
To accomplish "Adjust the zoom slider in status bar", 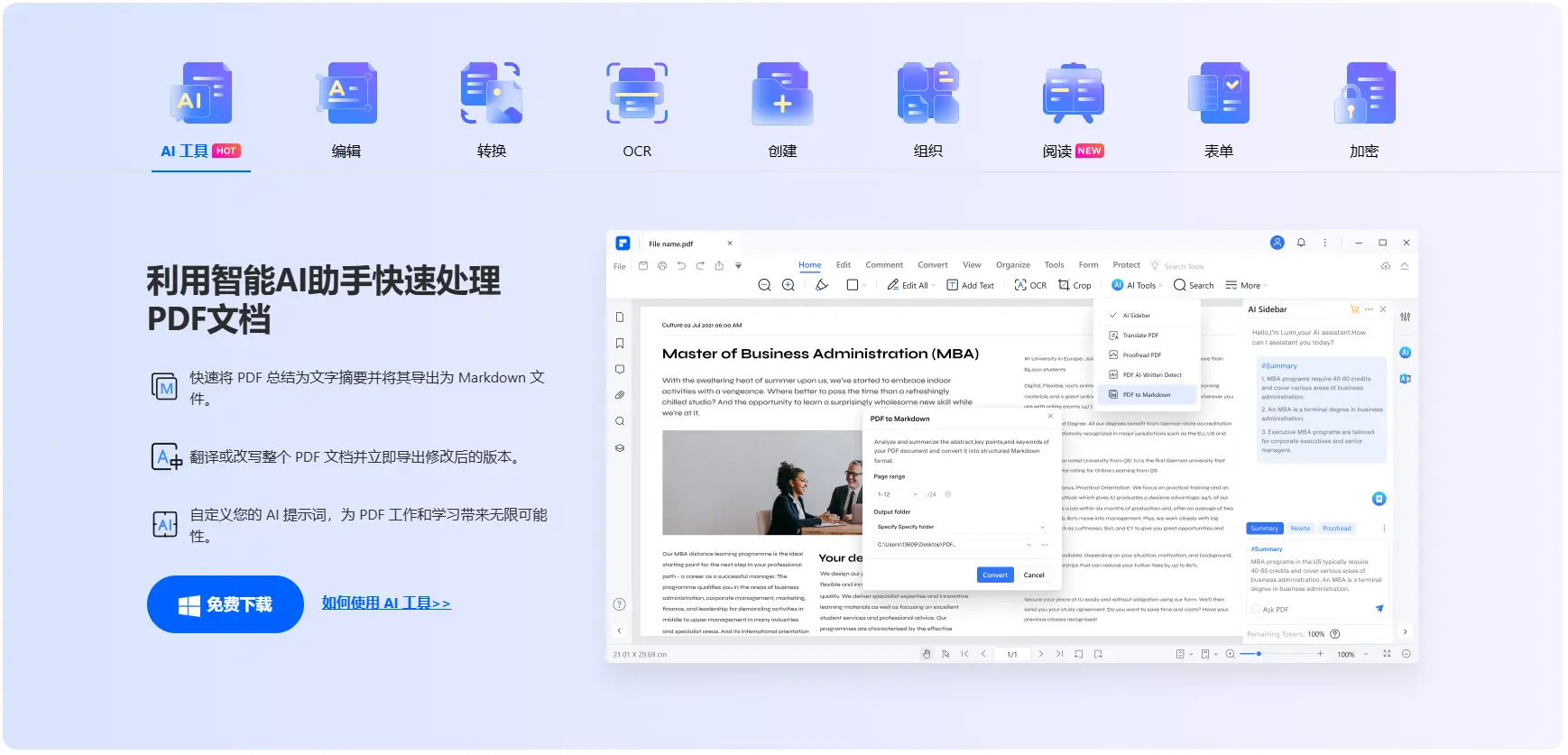I will coord(1276,654).
